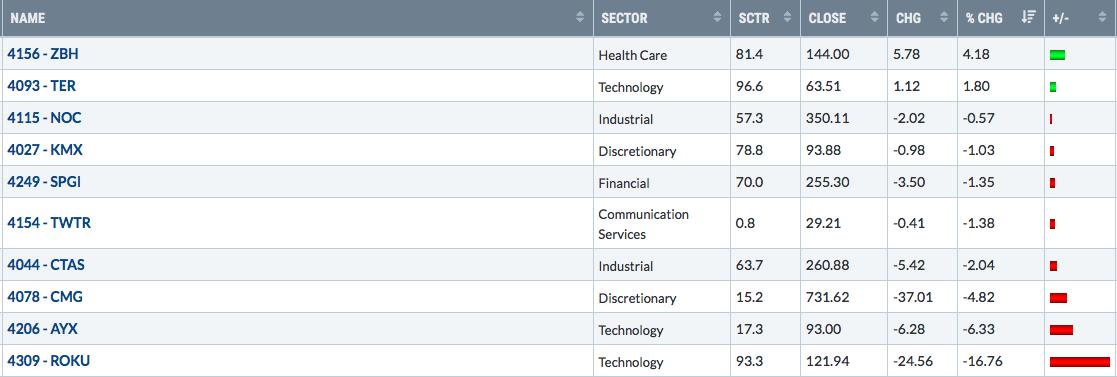Sort table by NAME column arrows
The width and height of the screenshot is (1117, 377).
click(x=580, y=18)
